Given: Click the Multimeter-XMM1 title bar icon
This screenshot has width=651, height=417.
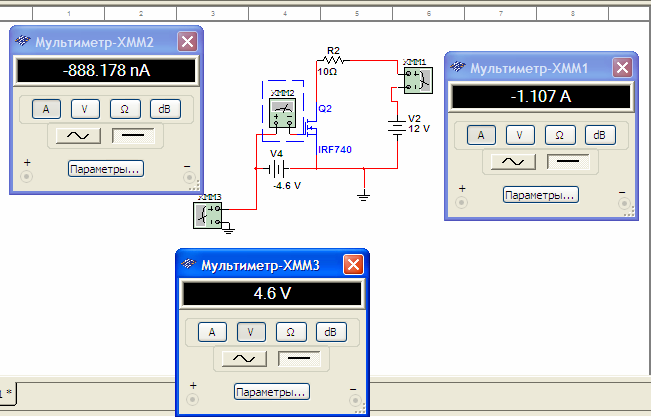Looking at the screenshot, I should 458,67.
